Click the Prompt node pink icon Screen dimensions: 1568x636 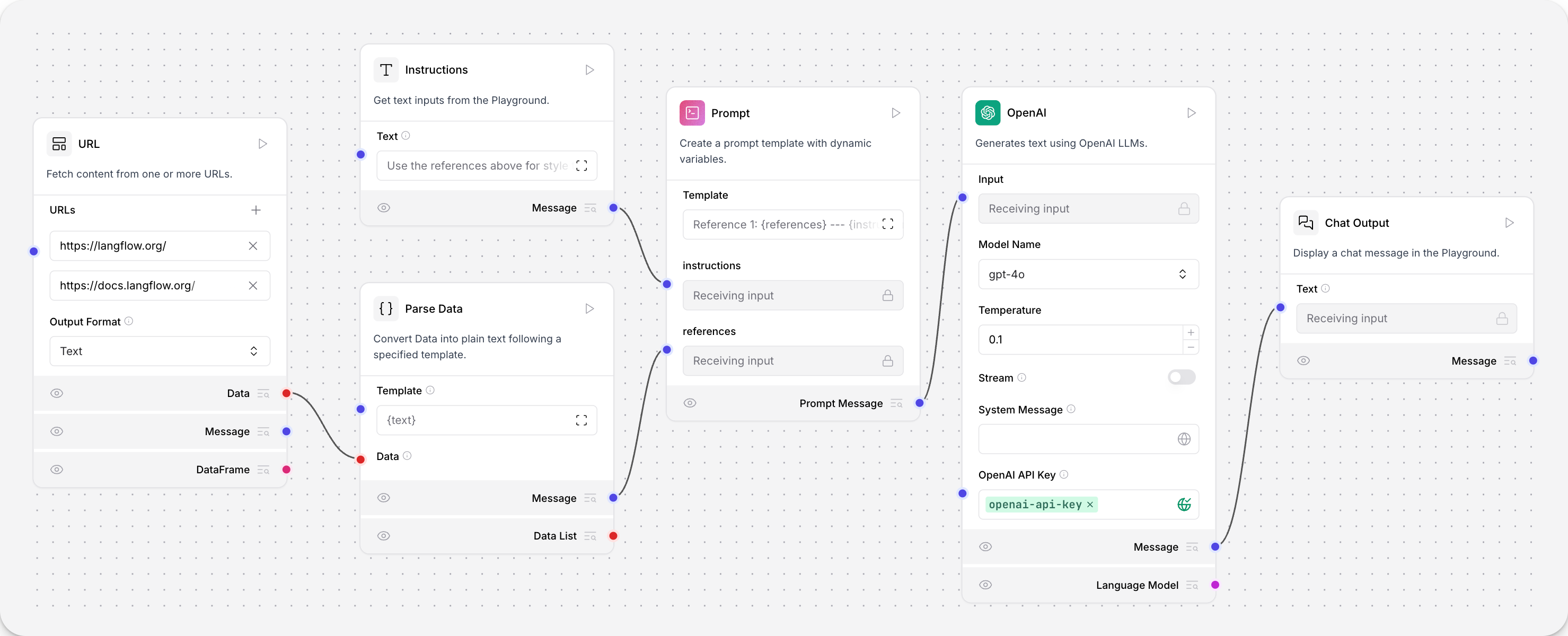[692, 112]
